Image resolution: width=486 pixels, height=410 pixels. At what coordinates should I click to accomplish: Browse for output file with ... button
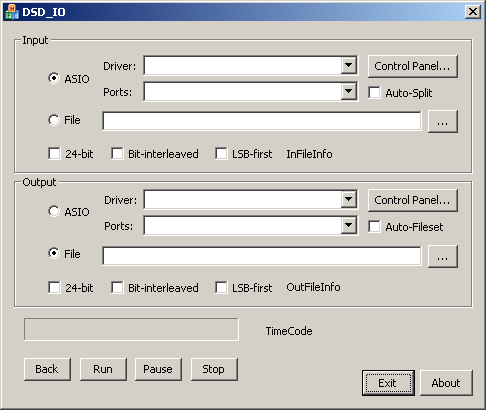pyautogui.click(x=443, y=256)
